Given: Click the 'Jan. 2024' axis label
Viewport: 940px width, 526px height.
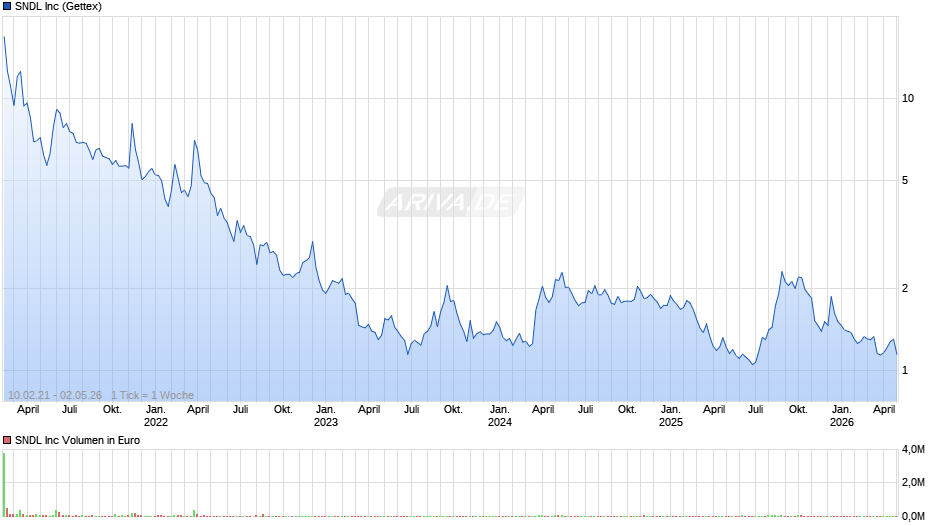Looking at the screenshot, I should point(499,416).
